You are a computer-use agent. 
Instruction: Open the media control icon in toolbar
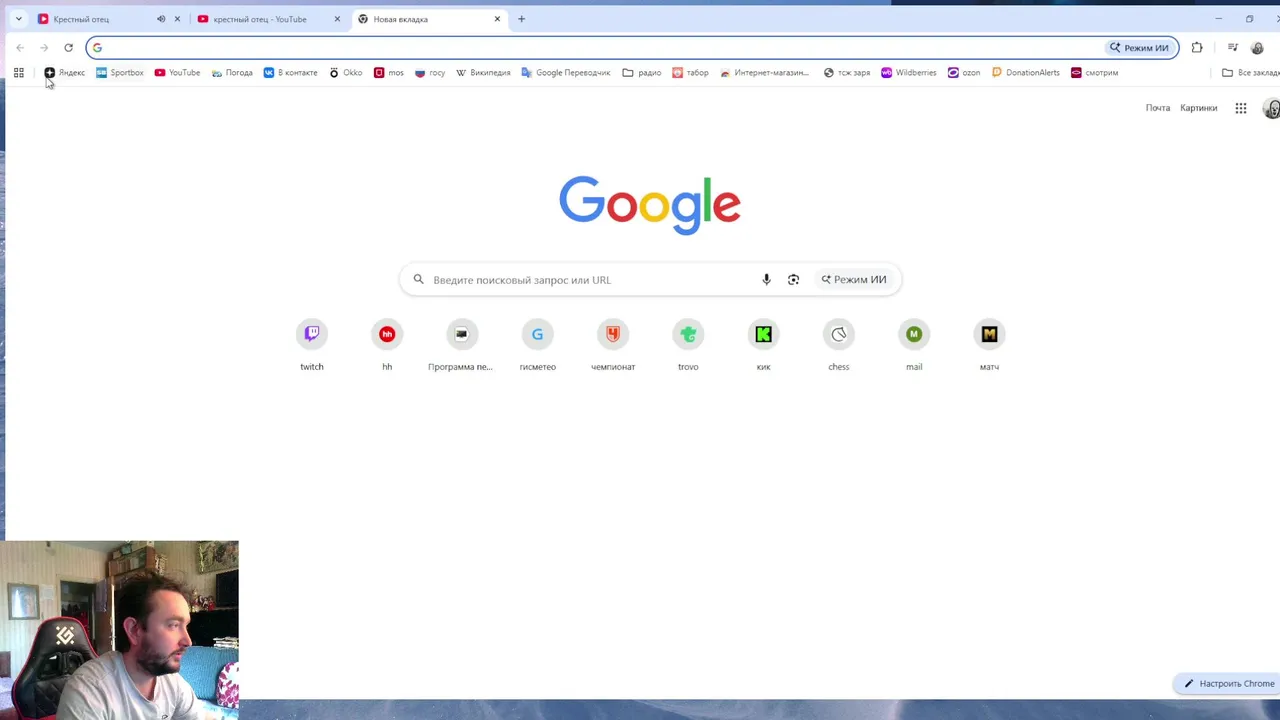(x=1233, y=47)
